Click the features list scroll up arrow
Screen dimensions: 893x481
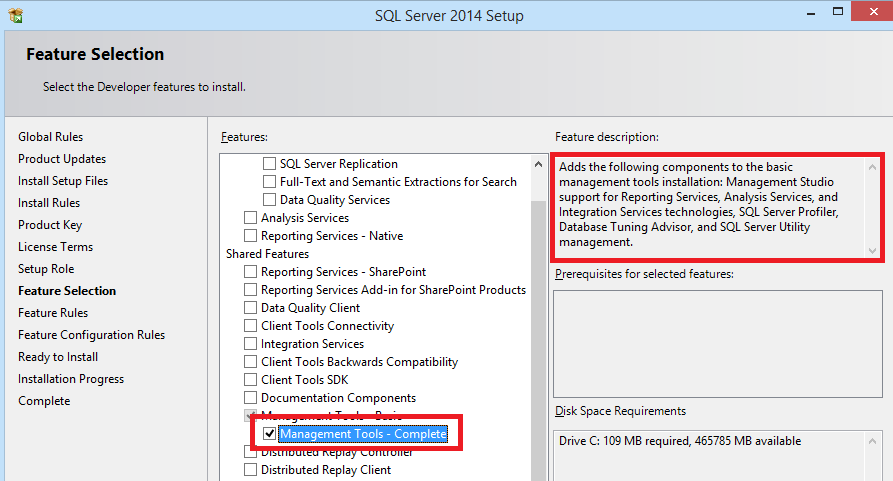click(x=538, y=165)
